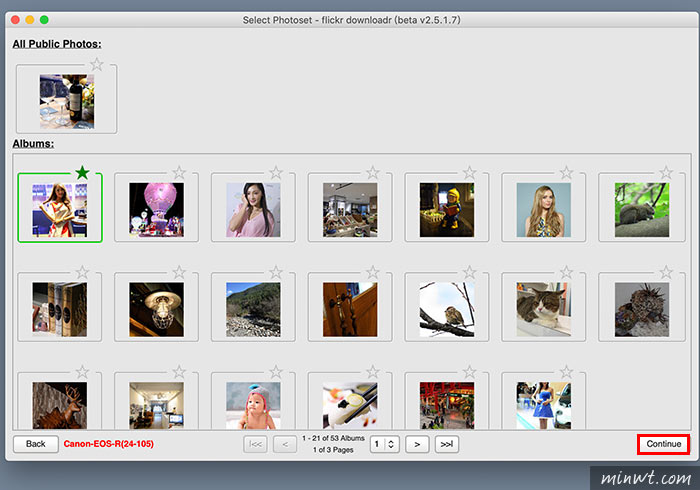The width and height of the screenshot is (700, 490).
Task: Select the baby with hat thumbnail
Action: (x=253, y=406)
